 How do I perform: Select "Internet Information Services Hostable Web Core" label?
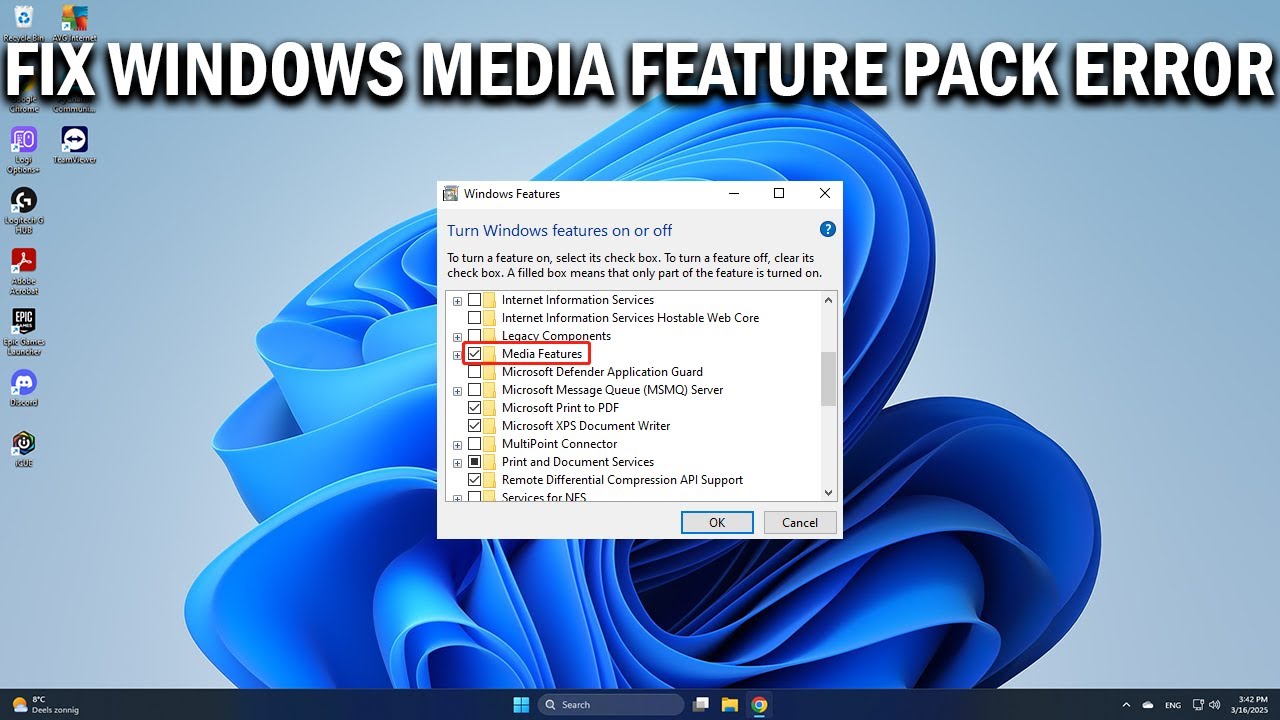point(630,318)
